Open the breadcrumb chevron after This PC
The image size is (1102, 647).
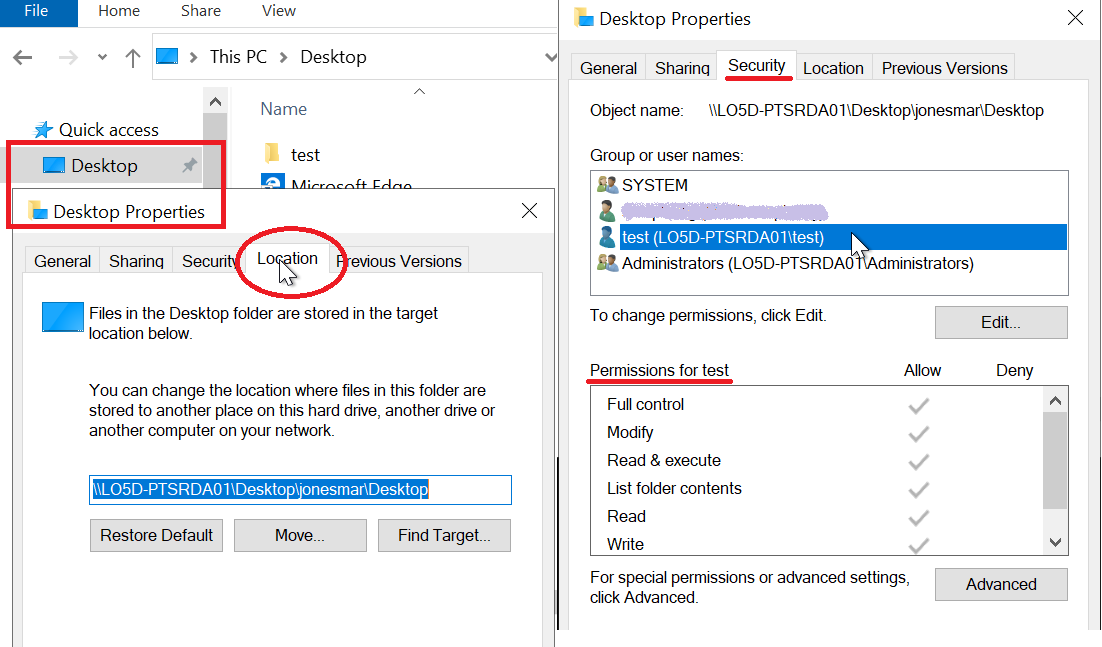(281, 57)
